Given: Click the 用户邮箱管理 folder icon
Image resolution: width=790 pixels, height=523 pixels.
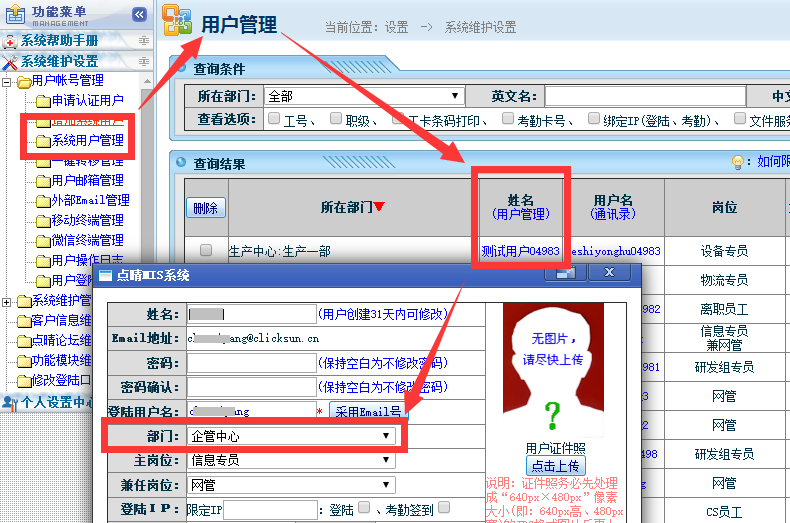Looking at the screenshot, I should point(42,181).
